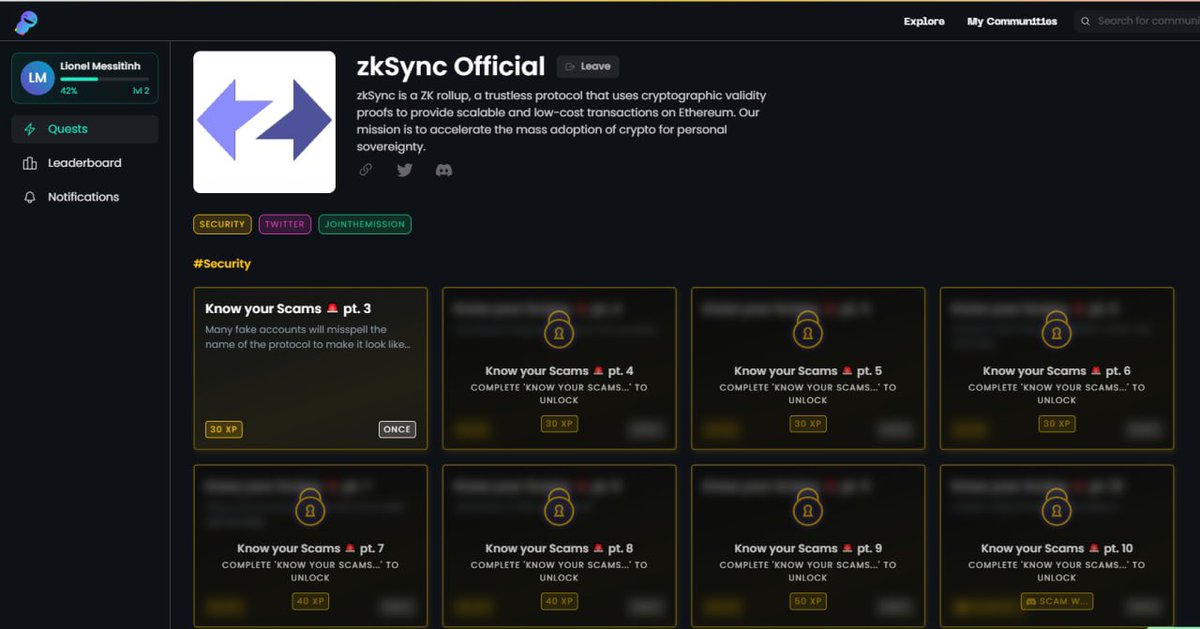Click the search magnifier icon

tap(1086, 21)
